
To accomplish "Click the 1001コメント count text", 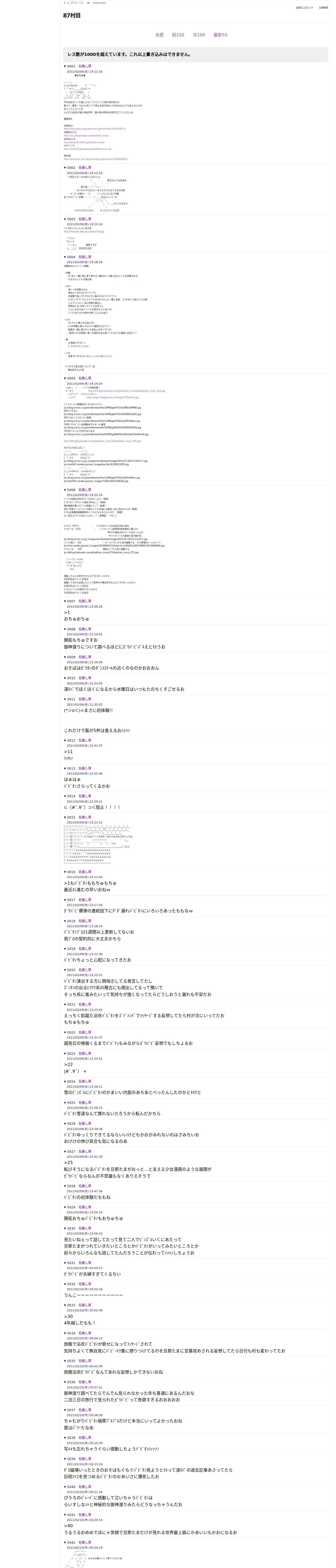I will [304, 8].
